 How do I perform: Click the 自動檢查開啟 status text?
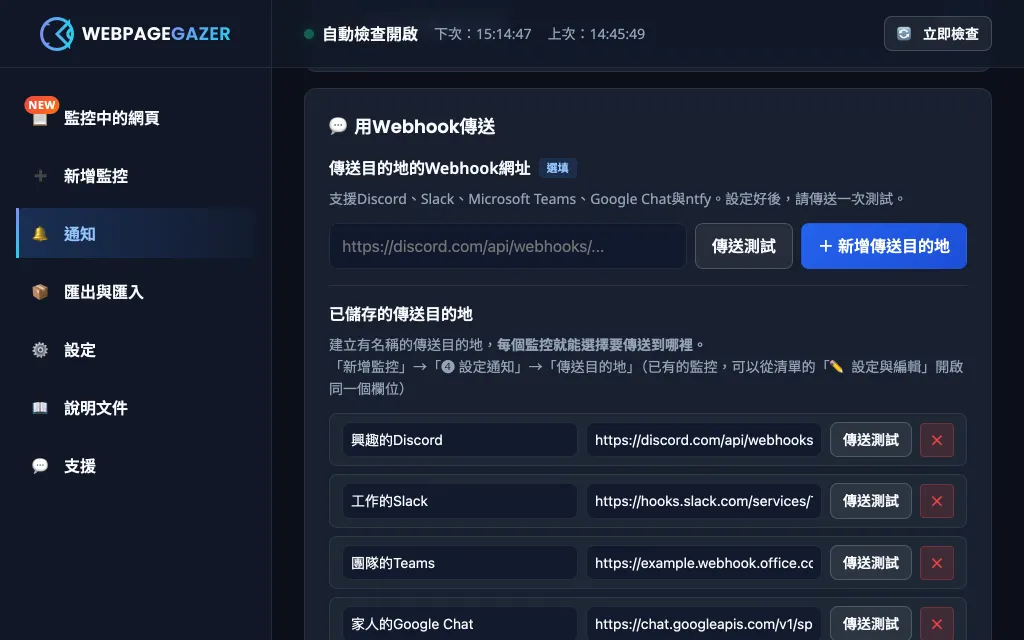pyautogui.click(x=370, y=33)
